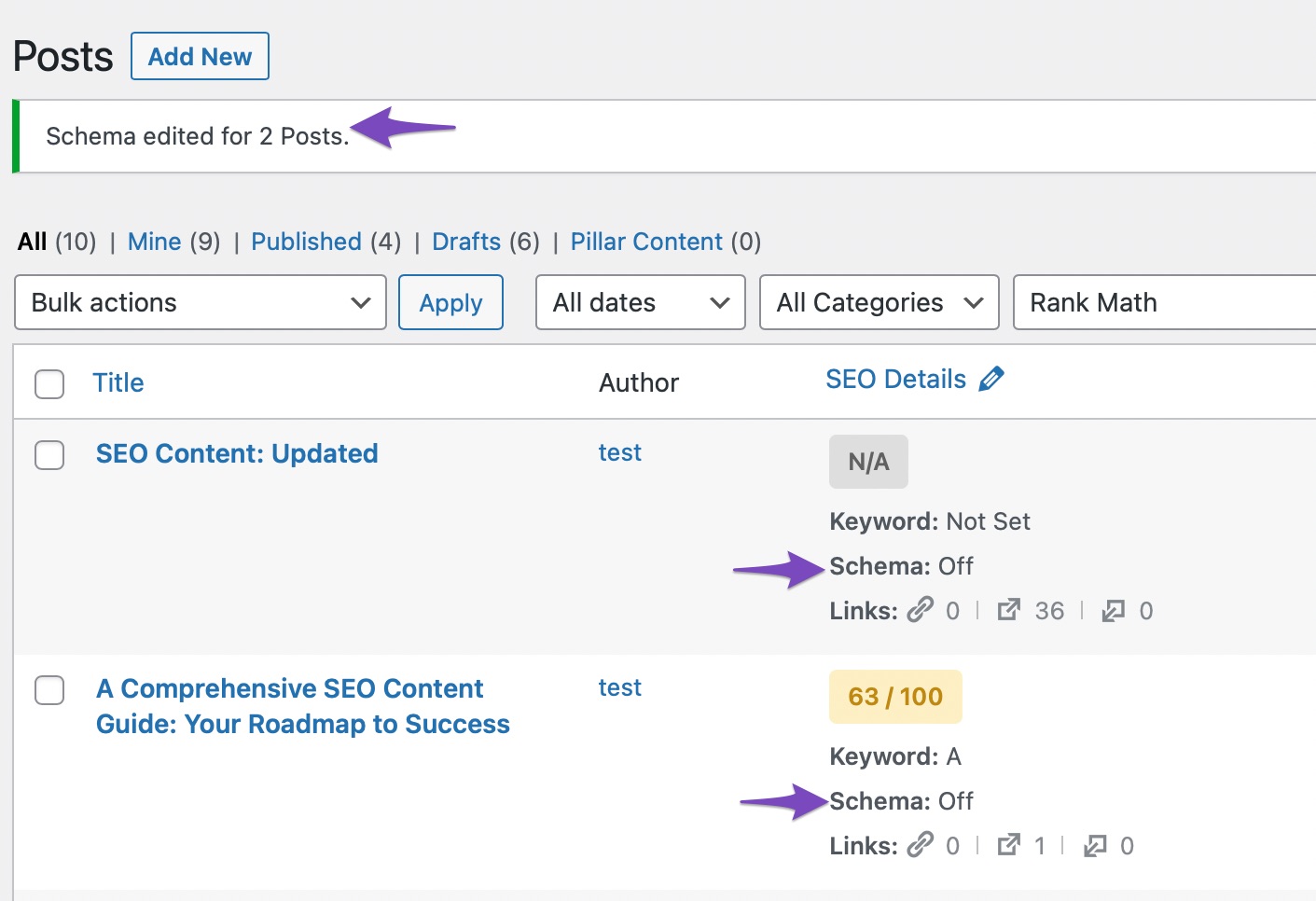Screen dimensions: 1316x901
Task: Click incoming links icon in SEO Content: Updated row
Action: (1113, 611)
